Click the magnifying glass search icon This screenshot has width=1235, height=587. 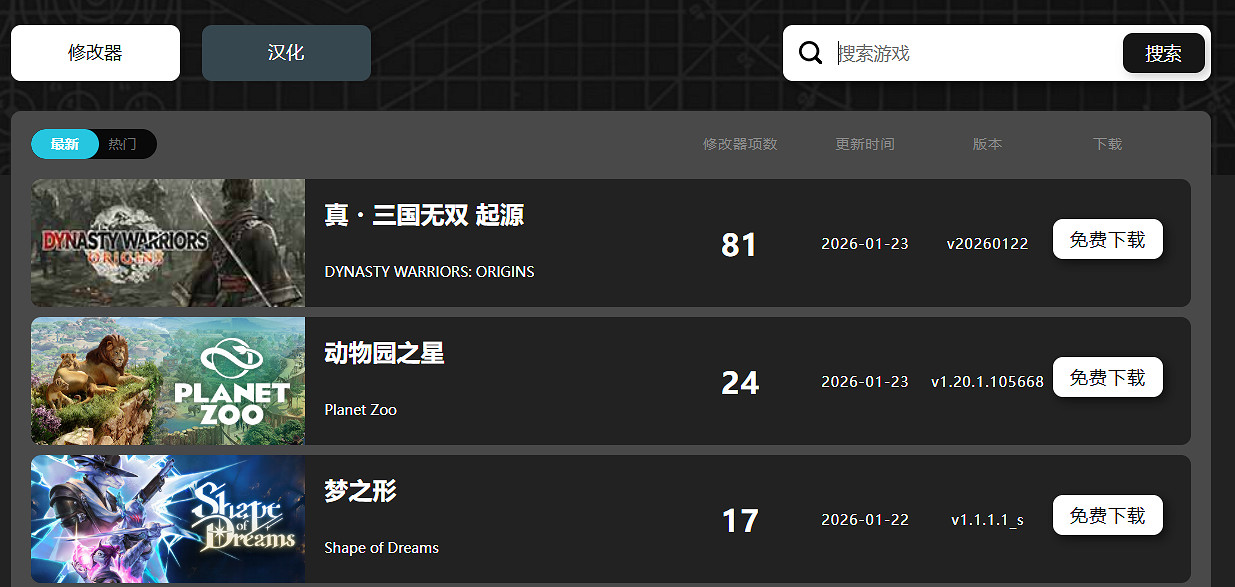click(x=811, y=53)
